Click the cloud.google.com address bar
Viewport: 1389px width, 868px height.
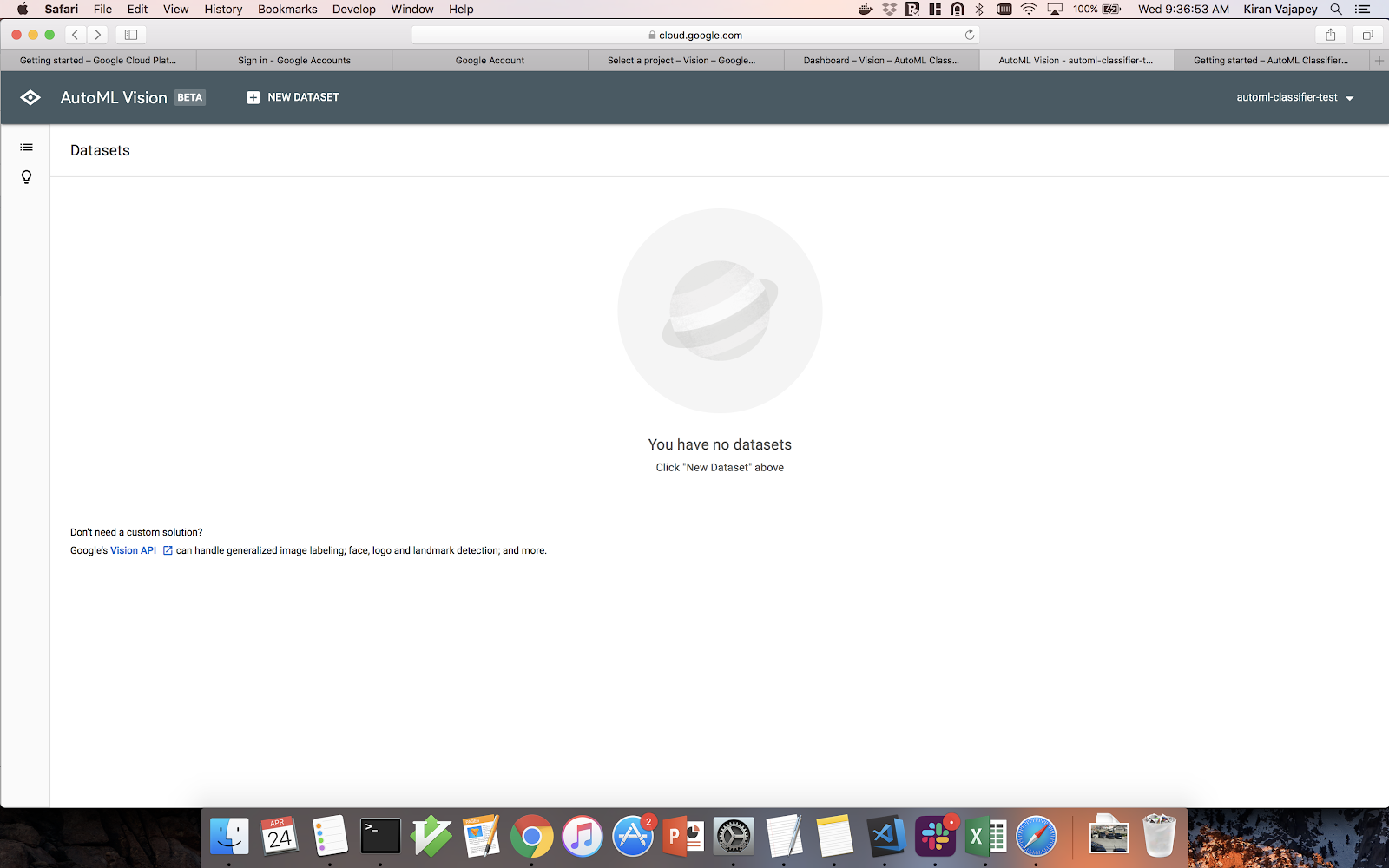coord(694,35)
